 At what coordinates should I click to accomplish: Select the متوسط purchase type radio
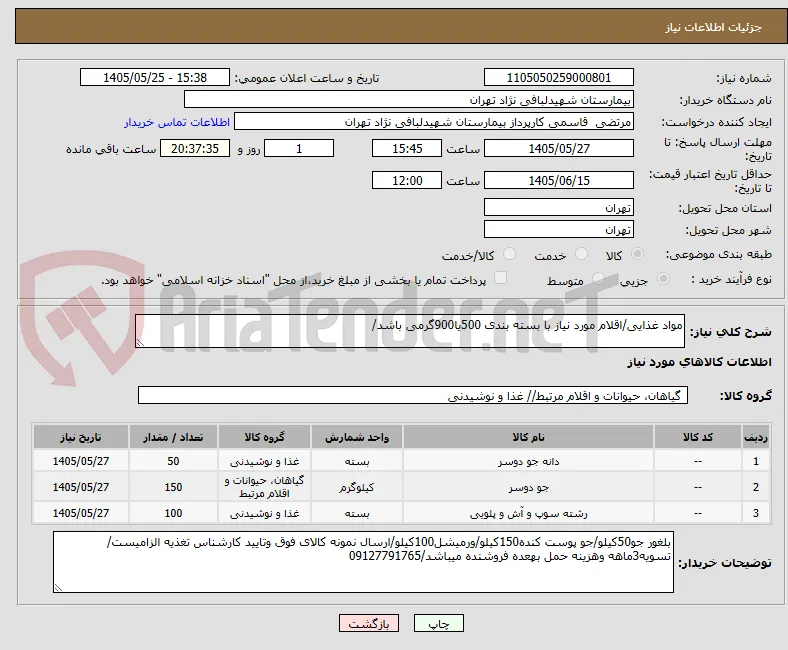[x=598, y=278]
